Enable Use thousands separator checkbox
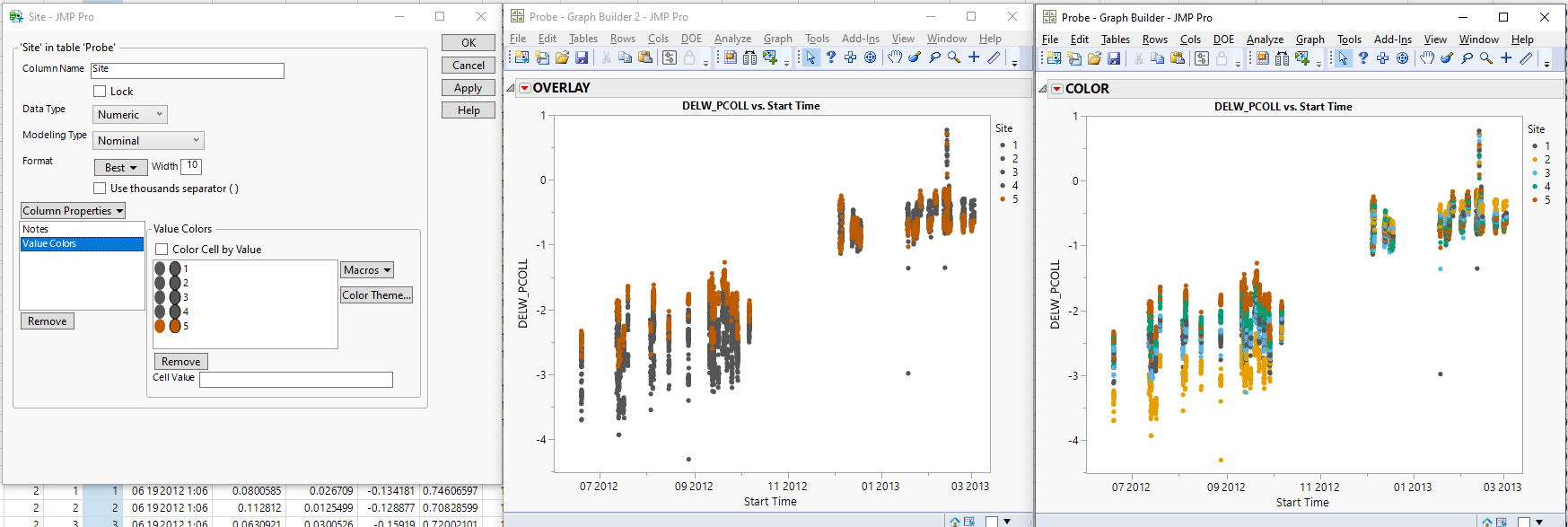This screenshot has height=527, width=1568. click(100, 189)
